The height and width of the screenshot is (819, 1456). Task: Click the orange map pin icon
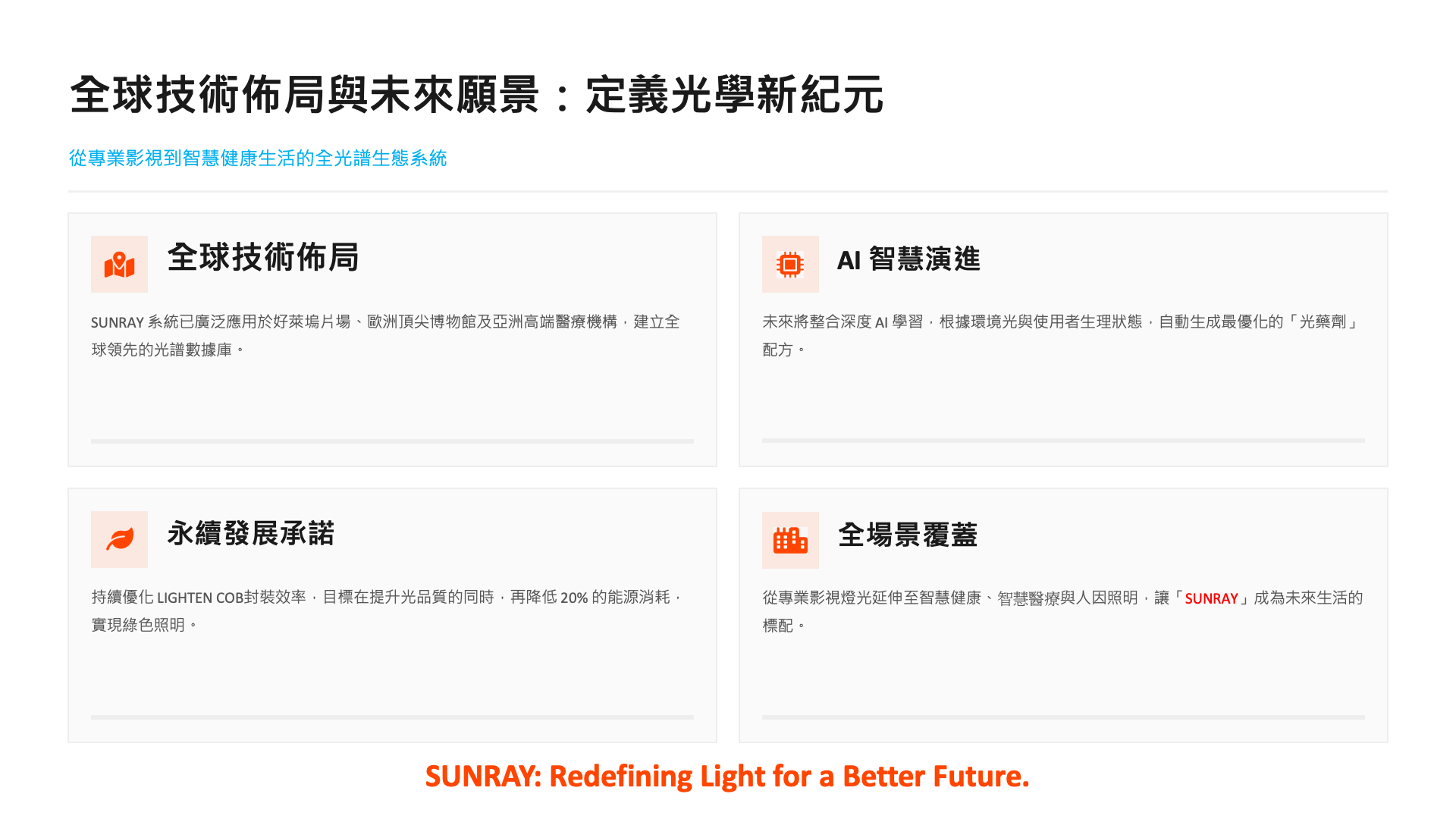[x=119, y=265]
